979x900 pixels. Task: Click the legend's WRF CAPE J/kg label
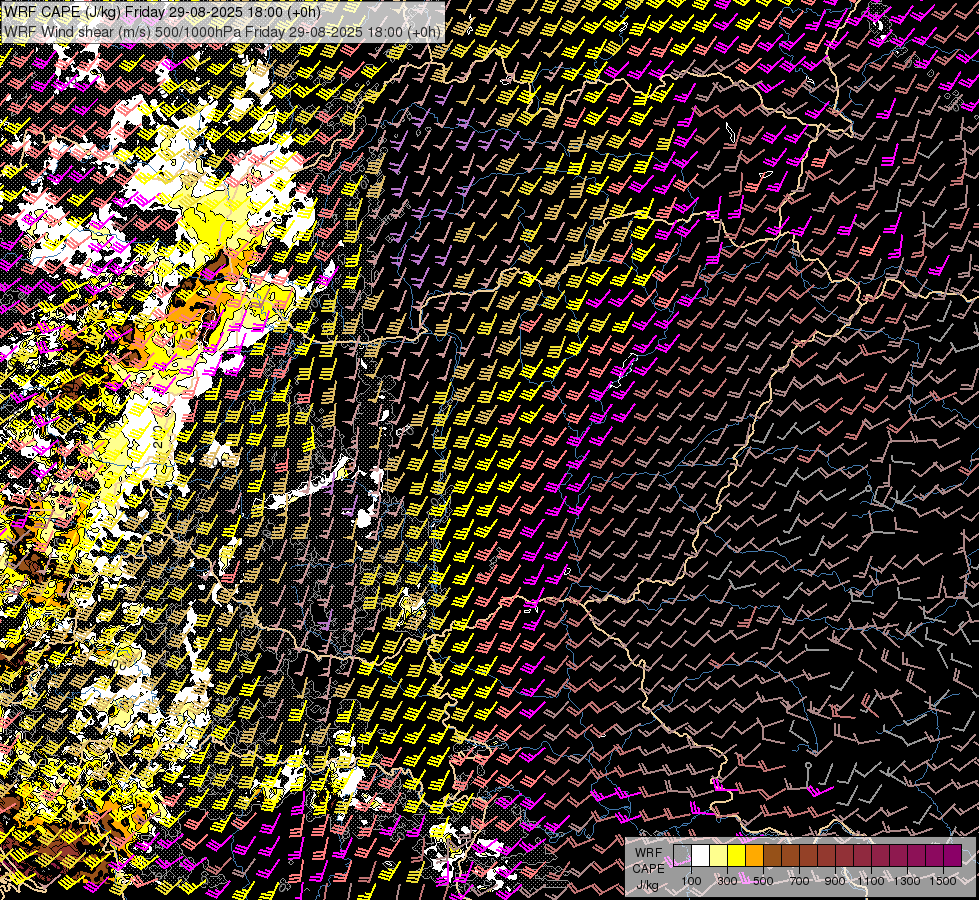click(x=649, y=868)
